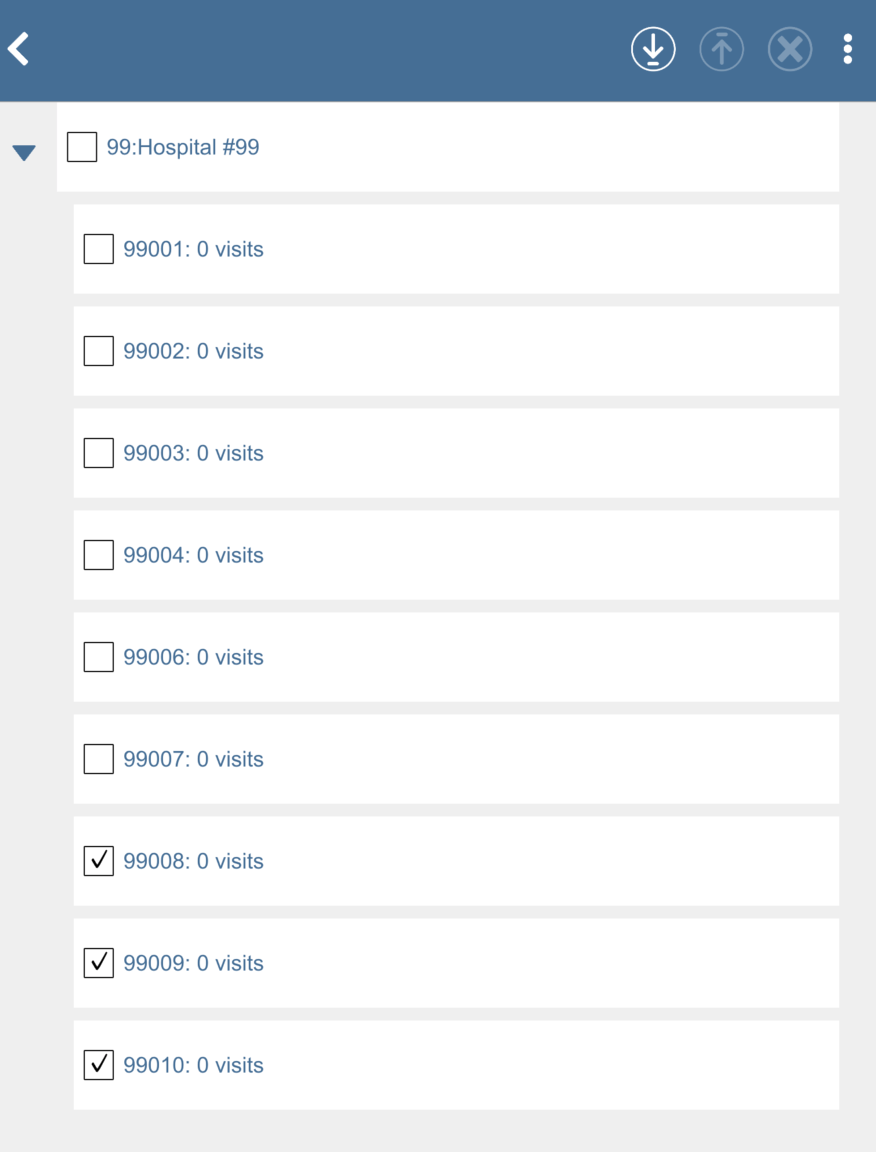Go back using the left arrow
The width and height of the screenshot is (876, 1152).
pos(19,49)
